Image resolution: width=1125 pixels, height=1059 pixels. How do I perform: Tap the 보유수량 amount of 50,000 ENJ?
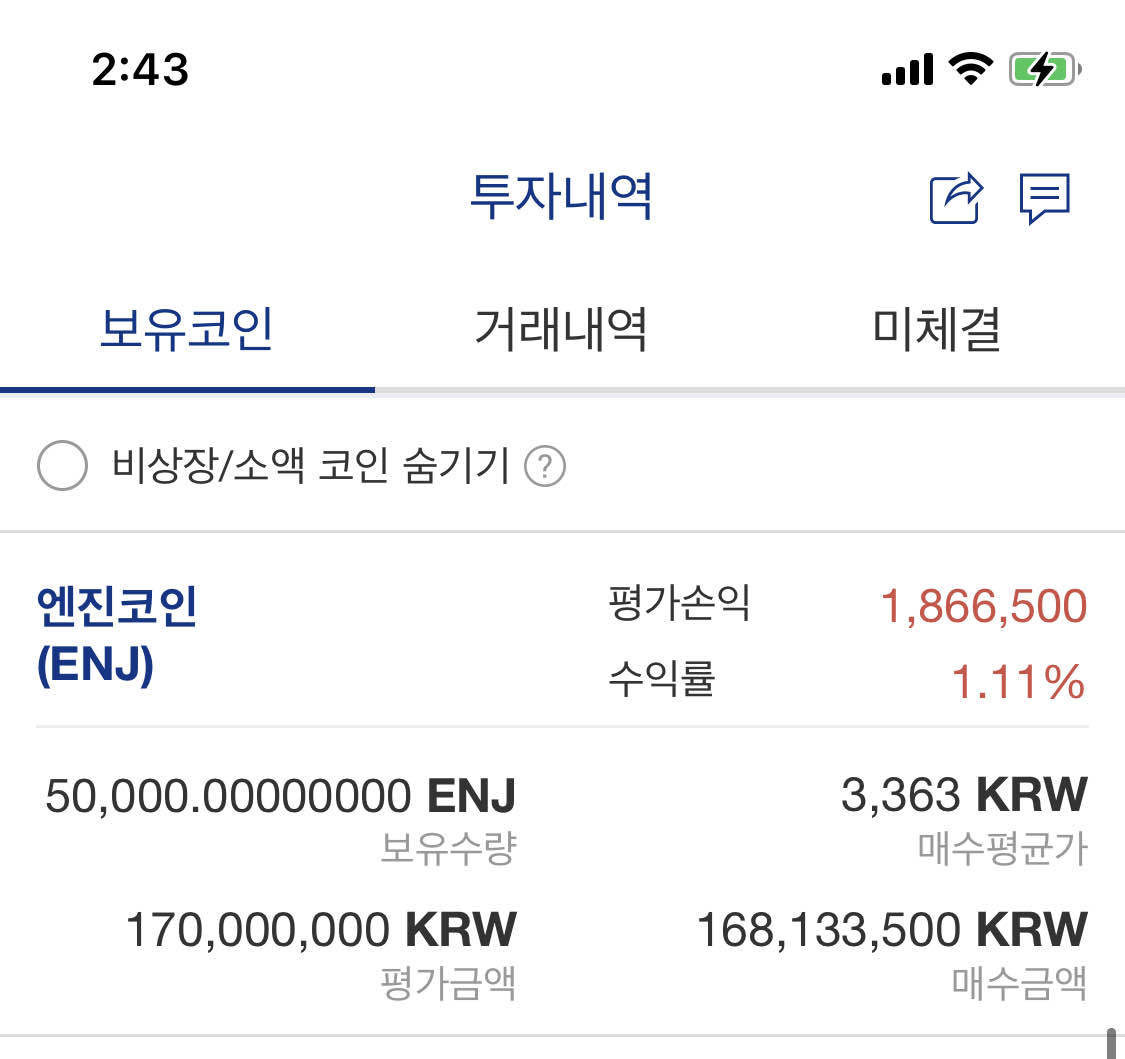[281, 794]
